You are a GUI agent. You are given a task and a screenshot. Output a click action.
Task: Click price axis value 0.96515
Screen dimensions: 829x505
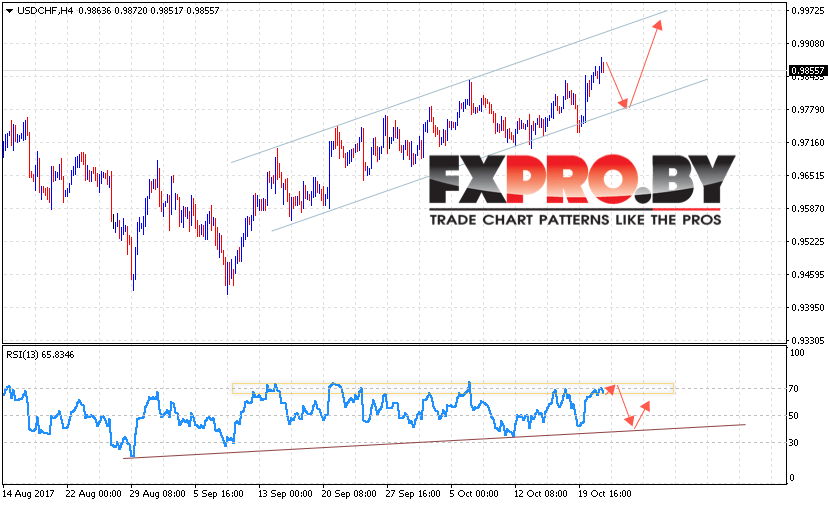[807, 176]
